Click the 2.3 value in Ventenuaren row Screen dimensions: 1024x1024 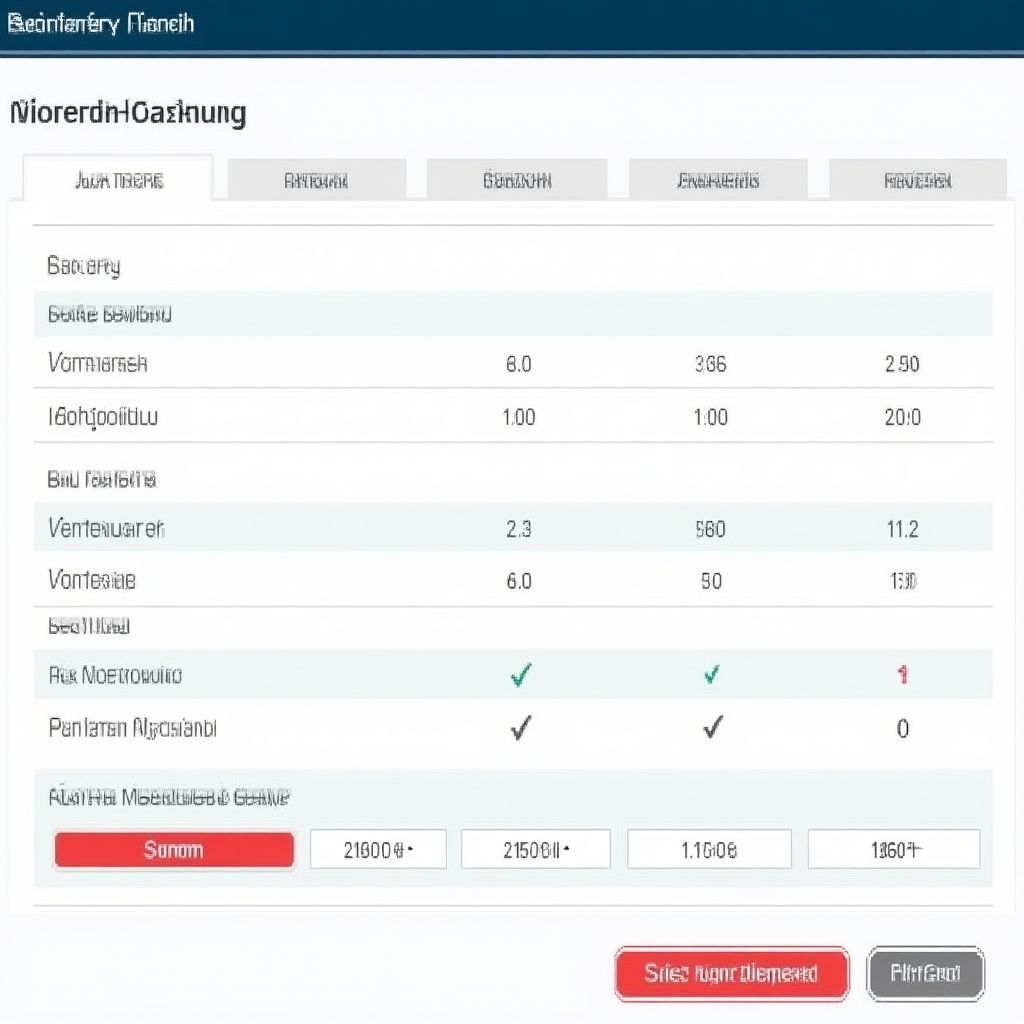(x=518, y=529)
